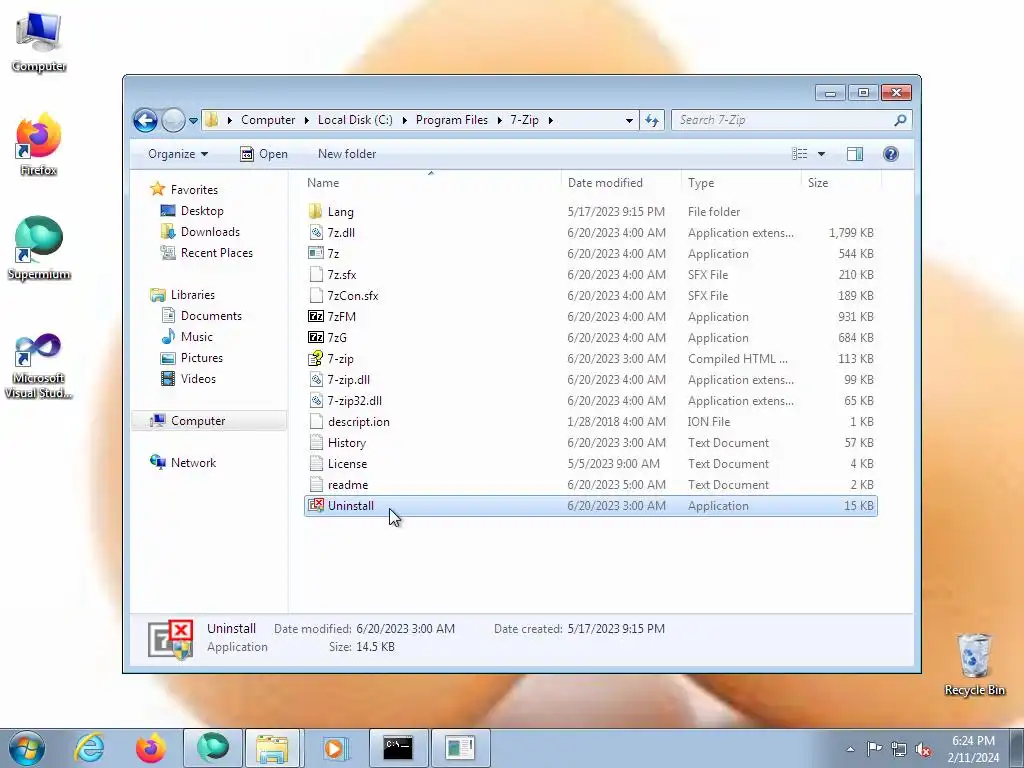The image size is (1024, 768).
Task: Open Videos library
Action: (198, 379)
